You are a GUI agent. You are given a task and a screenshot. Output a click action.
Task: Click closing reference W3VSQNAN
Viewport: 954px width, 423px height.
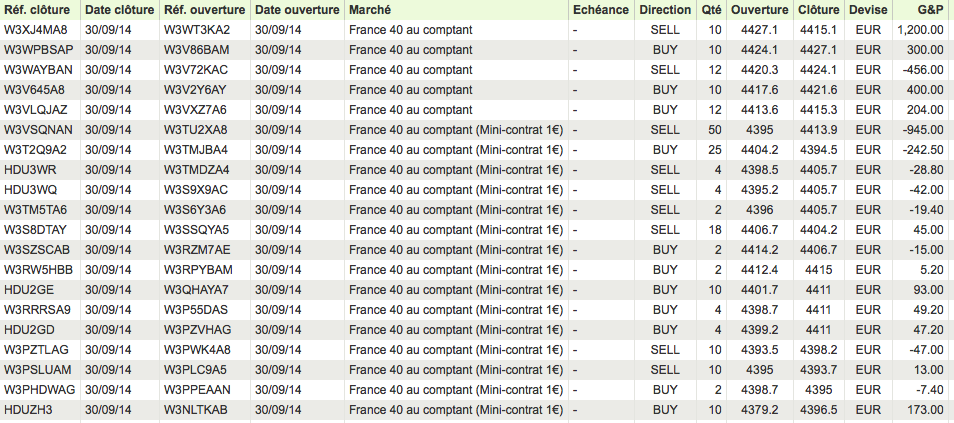(x=38, y=129)
